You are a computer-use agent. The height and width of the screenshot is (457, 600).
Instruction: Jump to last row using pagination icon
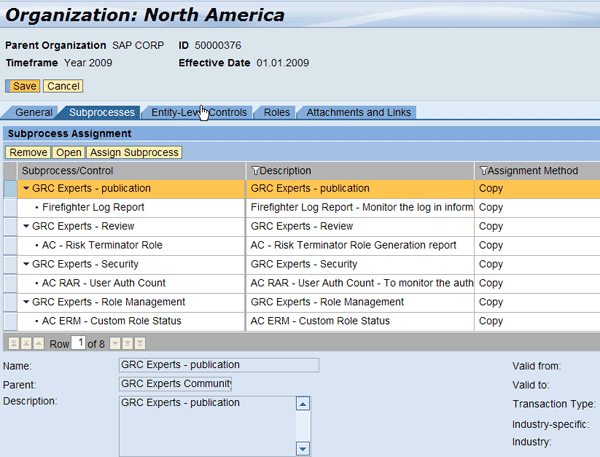(x=140, y=343)
